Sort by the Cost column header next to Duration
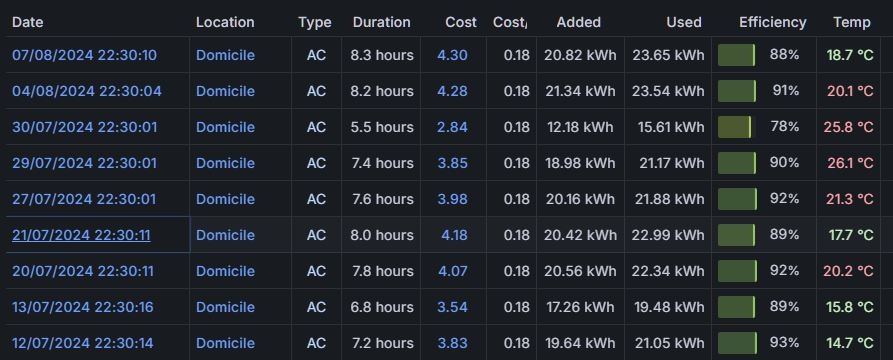 pos(461,22)
